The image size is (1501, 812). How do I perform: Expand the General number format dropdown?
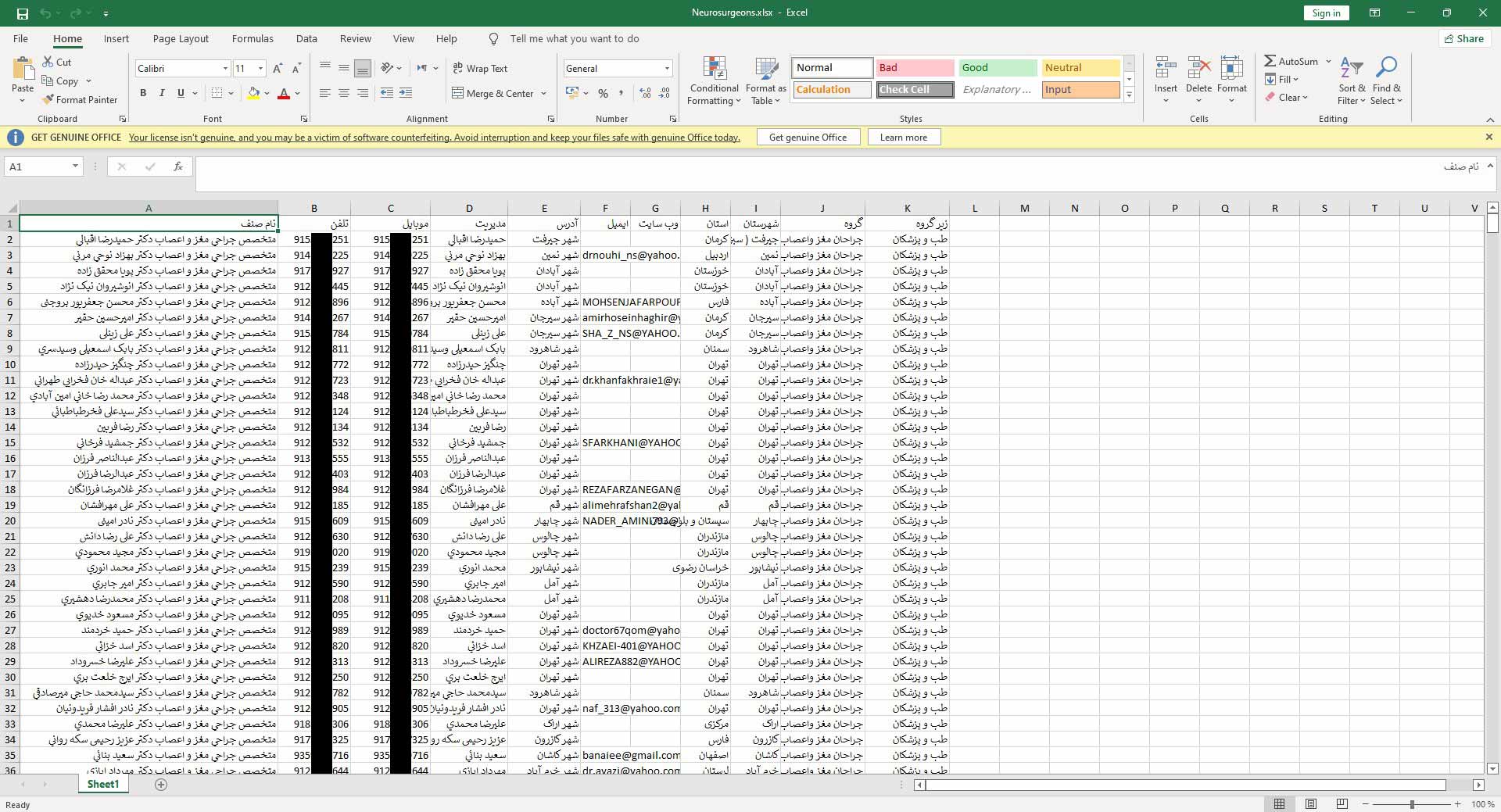tap(667, 69)
